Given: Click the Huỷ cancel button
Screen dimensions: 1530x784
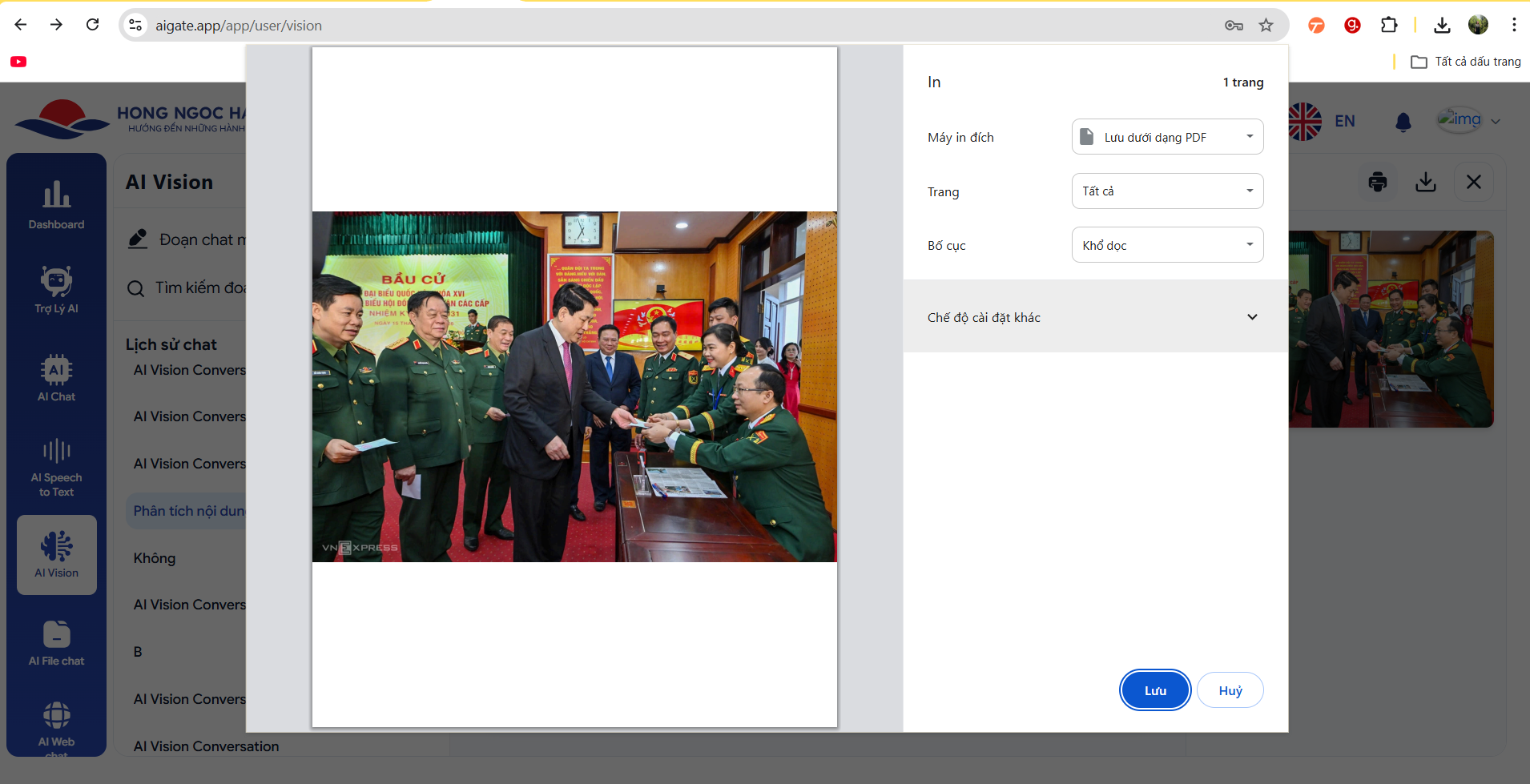Looking at the screenshot, I should [x=1230, y=690].
